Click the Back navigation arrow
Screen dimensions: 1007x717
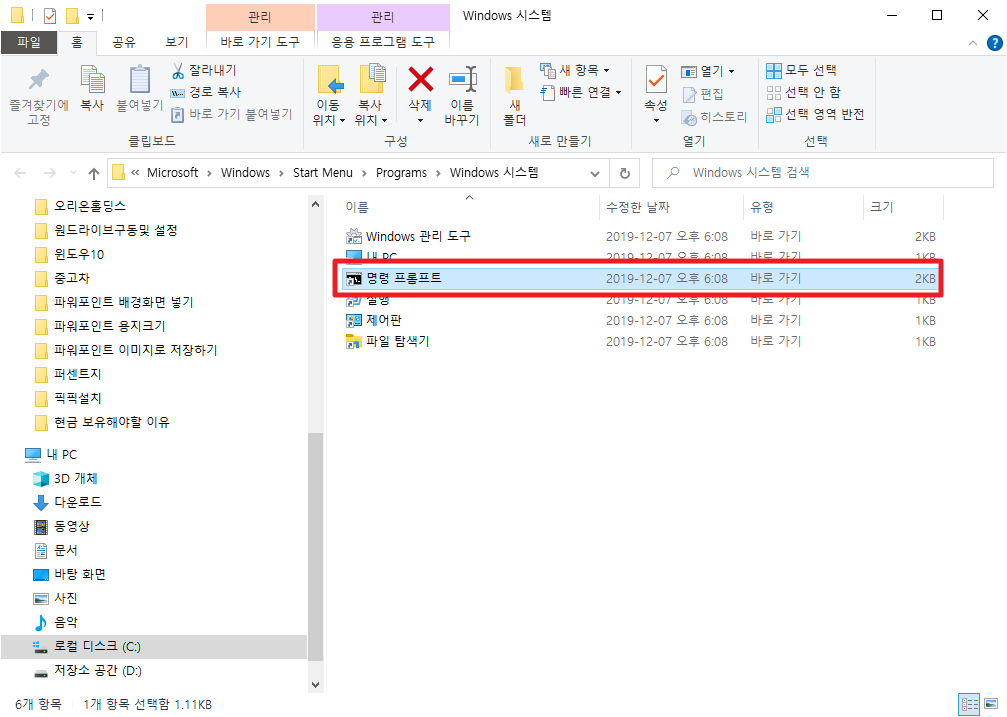(21, 173)
